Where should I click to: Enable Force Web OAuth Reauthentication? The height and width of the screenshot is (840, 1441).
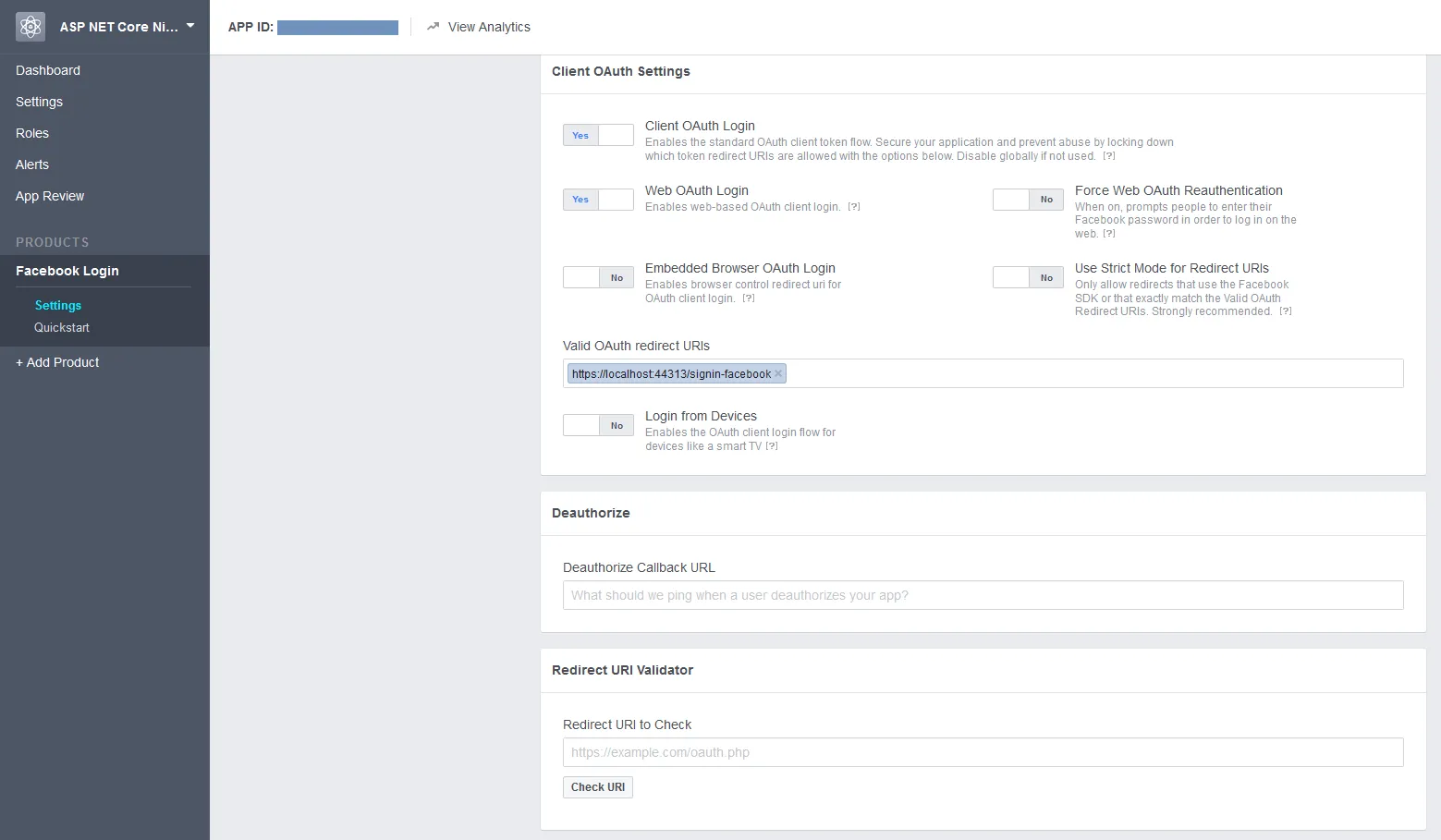1028,200
